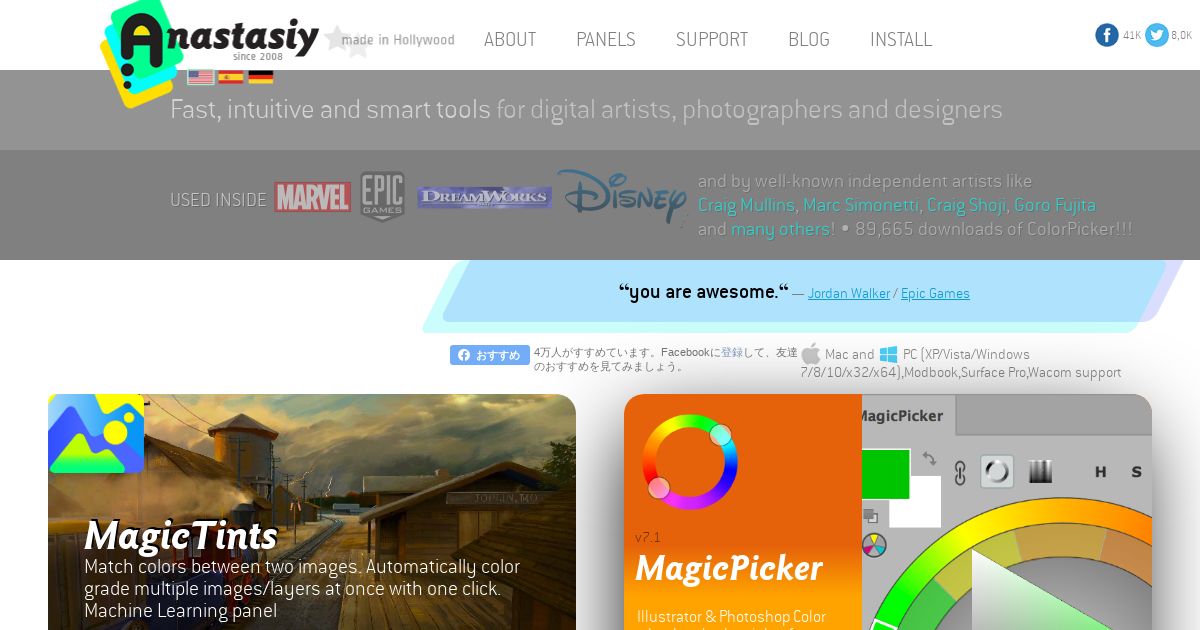Viewport: 1200px width, 630px height.
Task: Go to the INSTALL page
Action: point(901,39)
